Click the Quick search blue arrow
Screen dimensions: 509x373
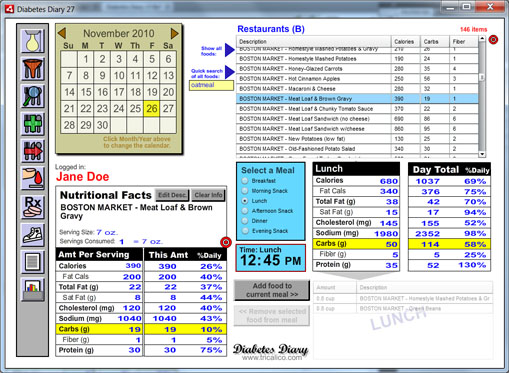pyautogui.click(x=229, y=72)
